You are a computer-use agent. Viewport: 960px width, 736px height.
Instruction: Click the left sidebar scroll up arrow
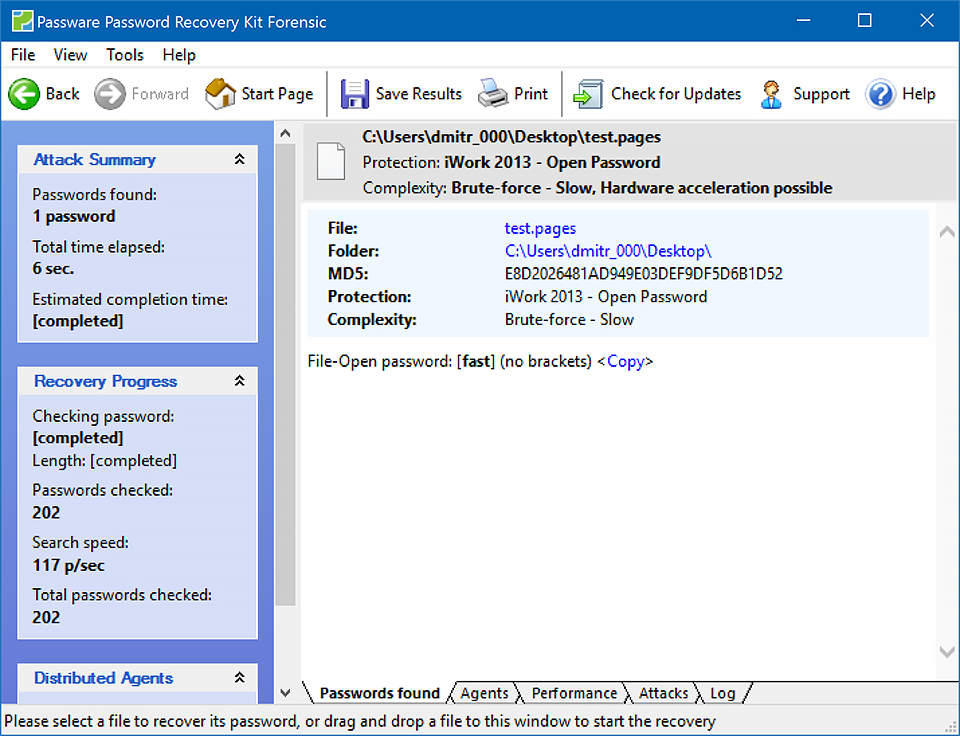[285, 133]
